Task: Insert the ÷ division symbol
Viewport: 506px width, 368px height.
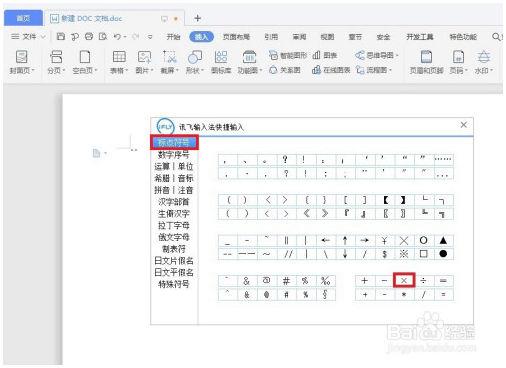Action: [x=423, y=281]
